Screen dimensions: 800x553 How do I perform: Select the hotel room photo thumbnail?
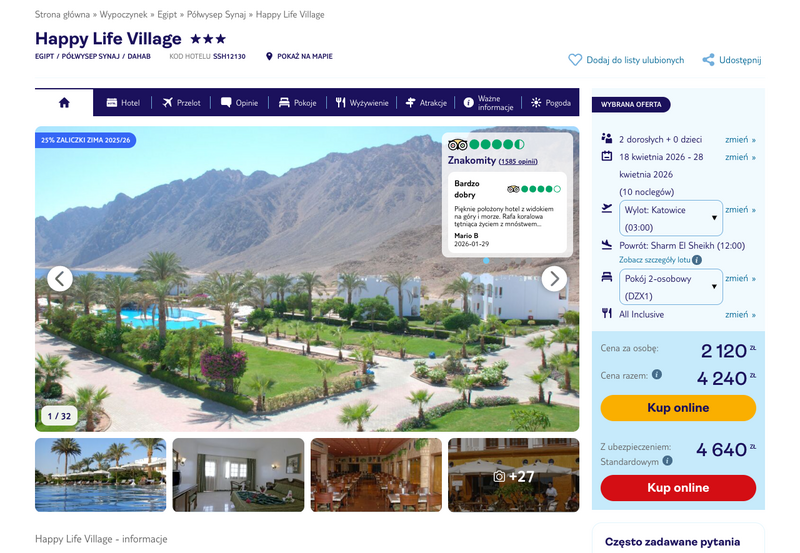238,475
